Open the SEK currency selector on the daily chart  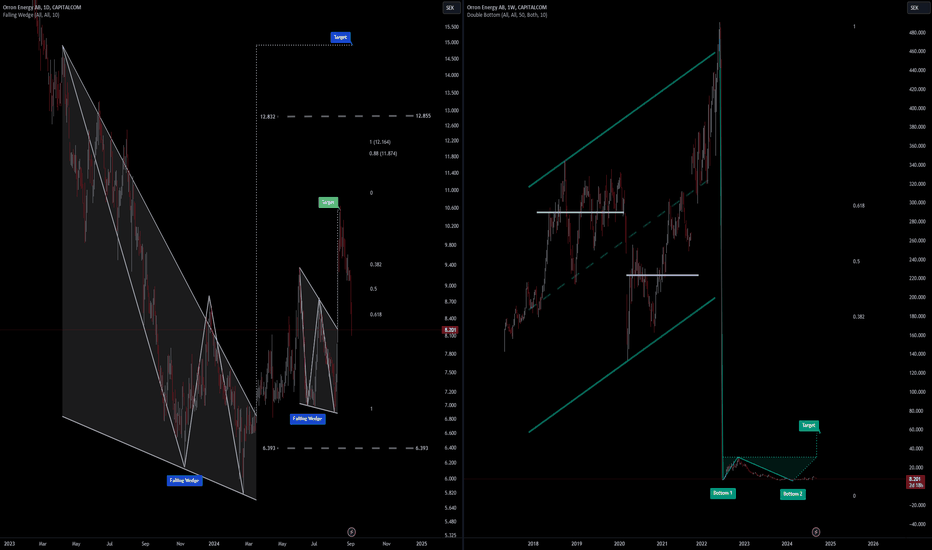pyautogui.click(x=450, y=8)
